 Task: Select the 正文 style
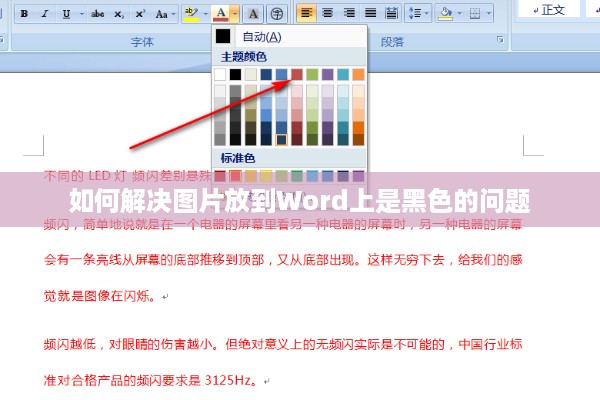pyautogui.click(x=549, y=9)
